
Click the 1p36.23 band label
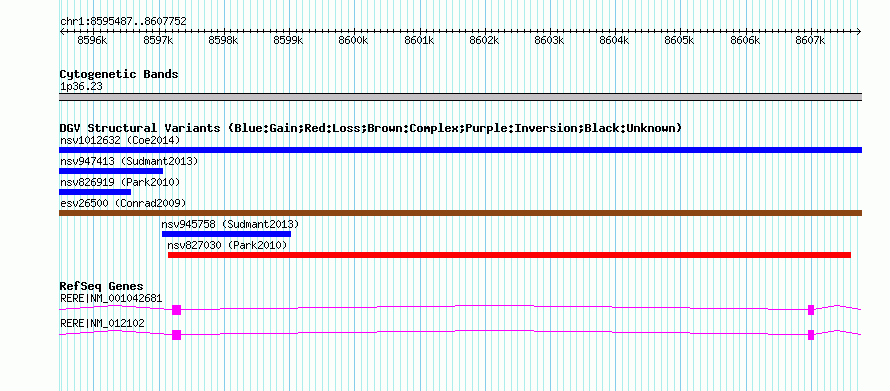coord(81,87)
